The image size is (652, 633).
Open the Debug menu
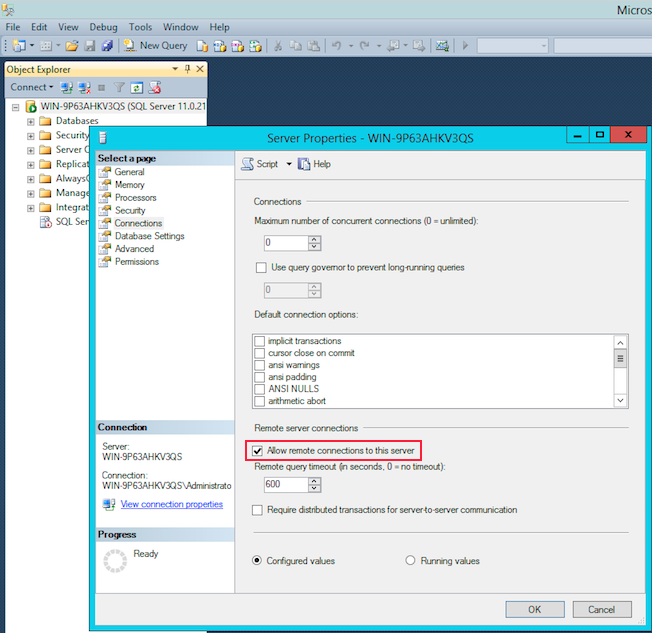tap(104, 27)
